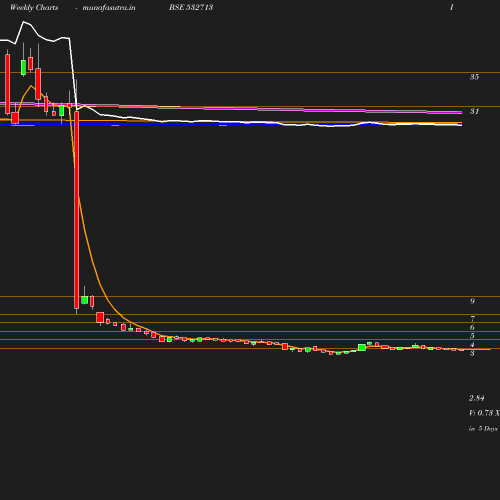Select the current price value "2.84"
This screenshot has height=500, width=500.
tap(476, 398)
